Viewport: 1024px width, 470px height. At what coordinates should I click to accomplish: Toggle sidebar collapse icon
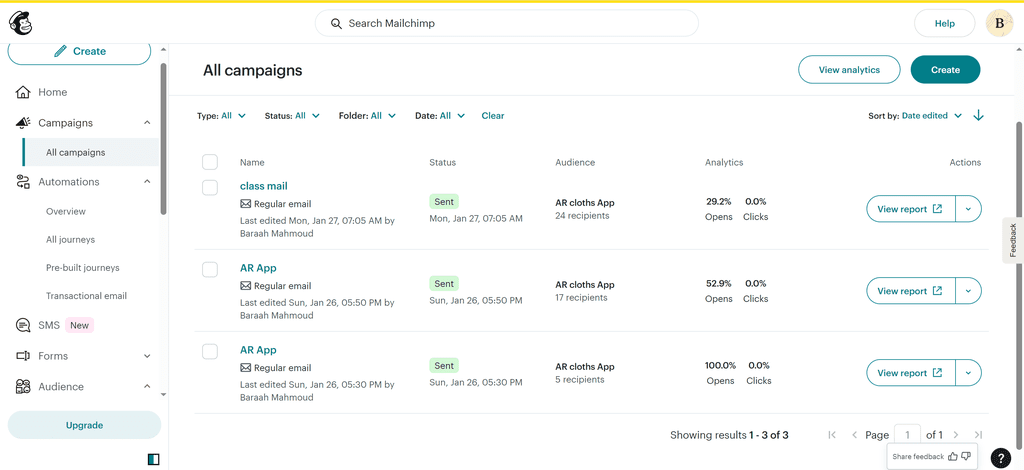pyautogui.click(x=153, y=460)
